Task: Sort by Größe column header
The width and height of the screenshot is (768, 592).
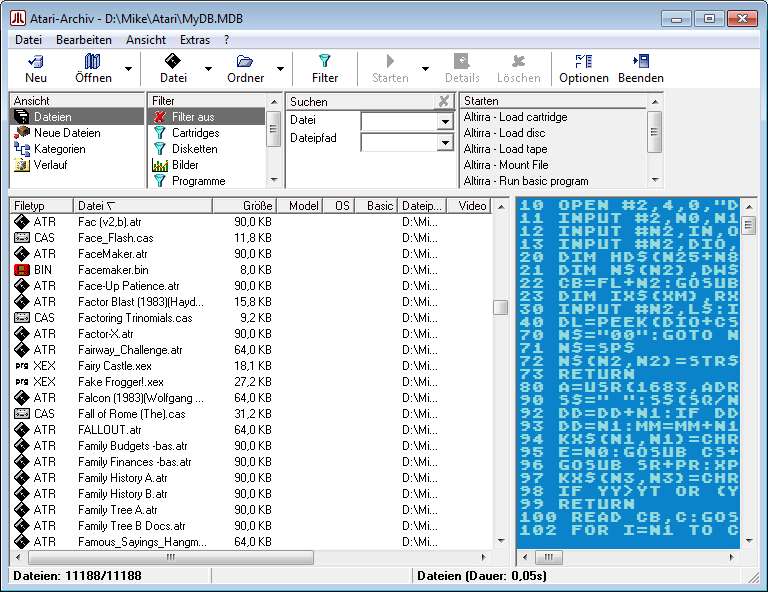Action: point(244,206)
